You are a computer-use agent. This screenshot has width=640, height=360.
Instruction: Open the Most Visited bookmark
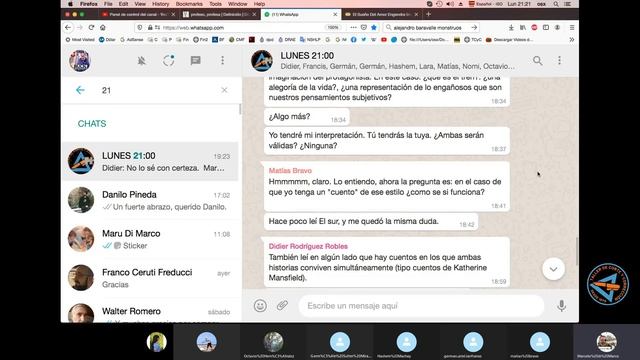coord(80,40)
